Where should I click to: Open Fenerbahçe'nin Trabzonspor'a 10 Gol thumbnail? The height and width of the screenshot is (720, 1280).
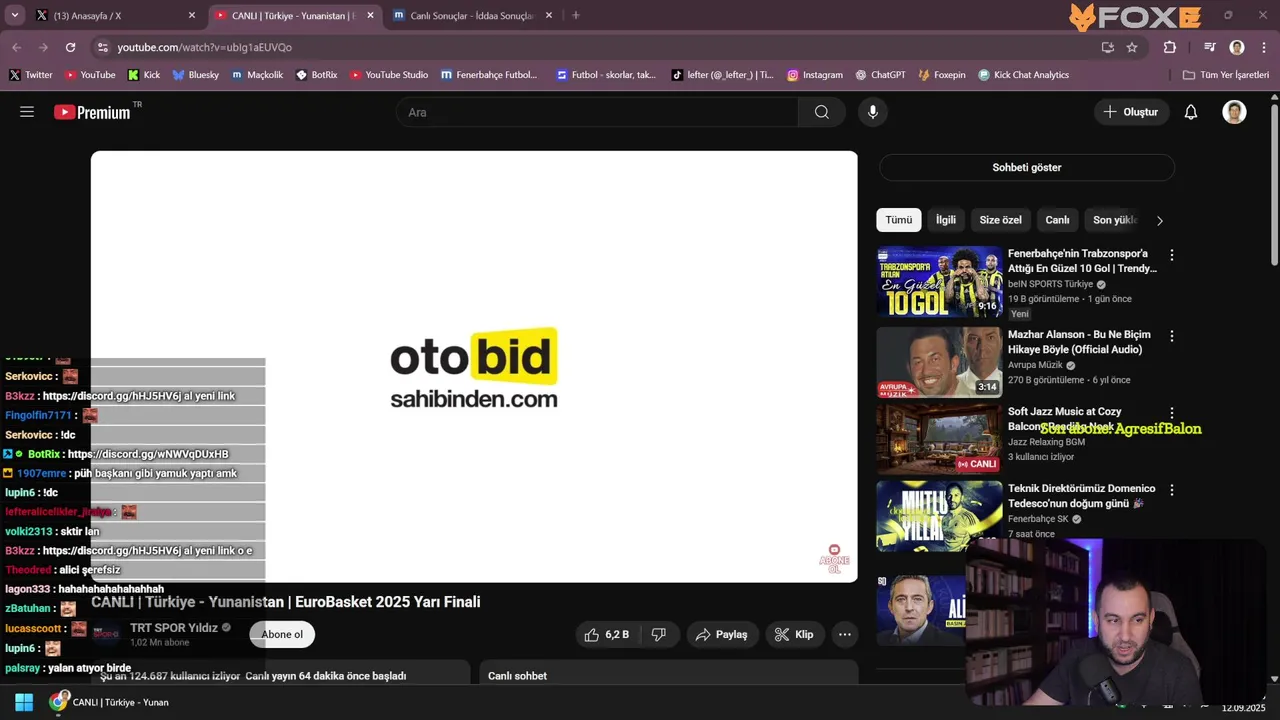click(x=939, y=281)
